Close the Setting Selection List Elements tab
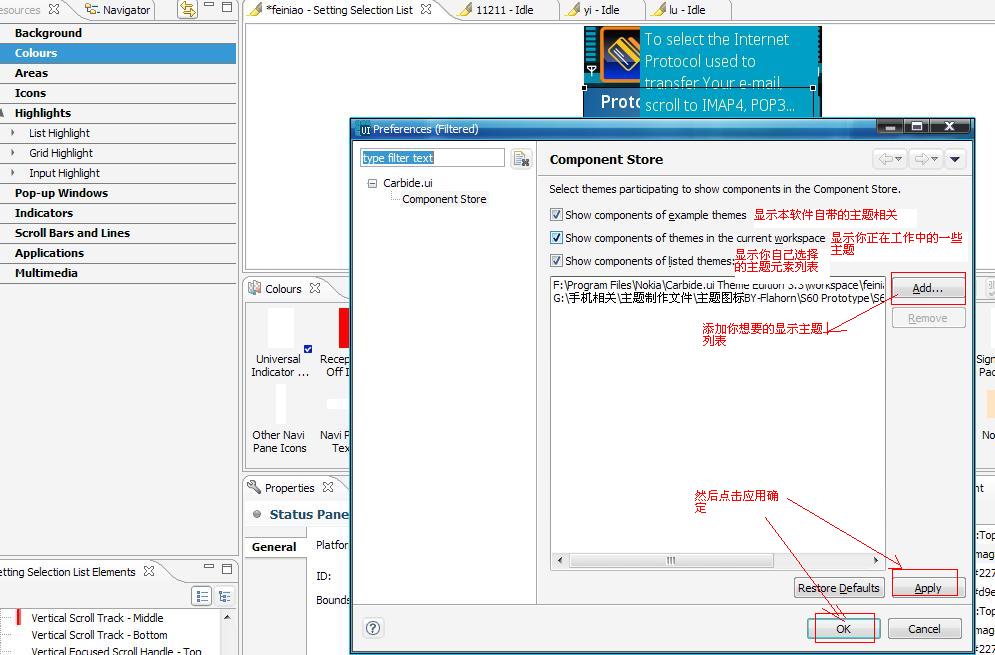The height and width of the screenshot is (655, 995). tap(148, 571)
